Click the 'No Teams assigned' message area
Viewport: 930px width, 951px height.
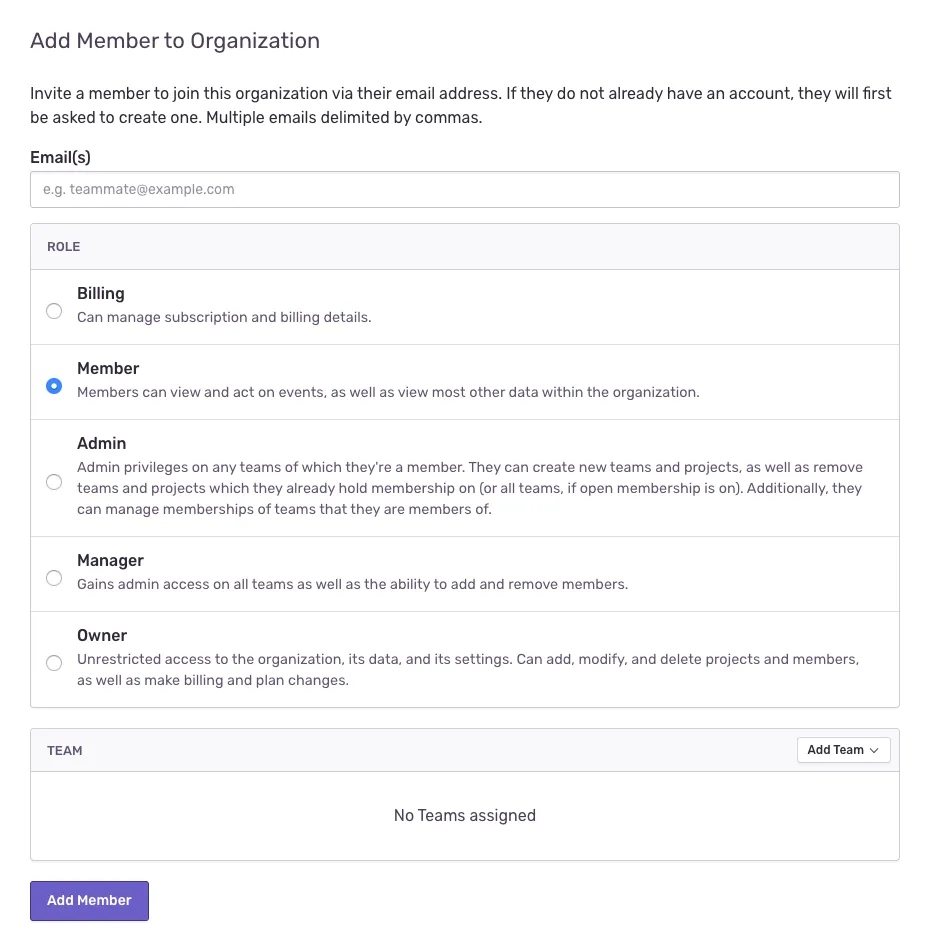(x=465, y=815)
